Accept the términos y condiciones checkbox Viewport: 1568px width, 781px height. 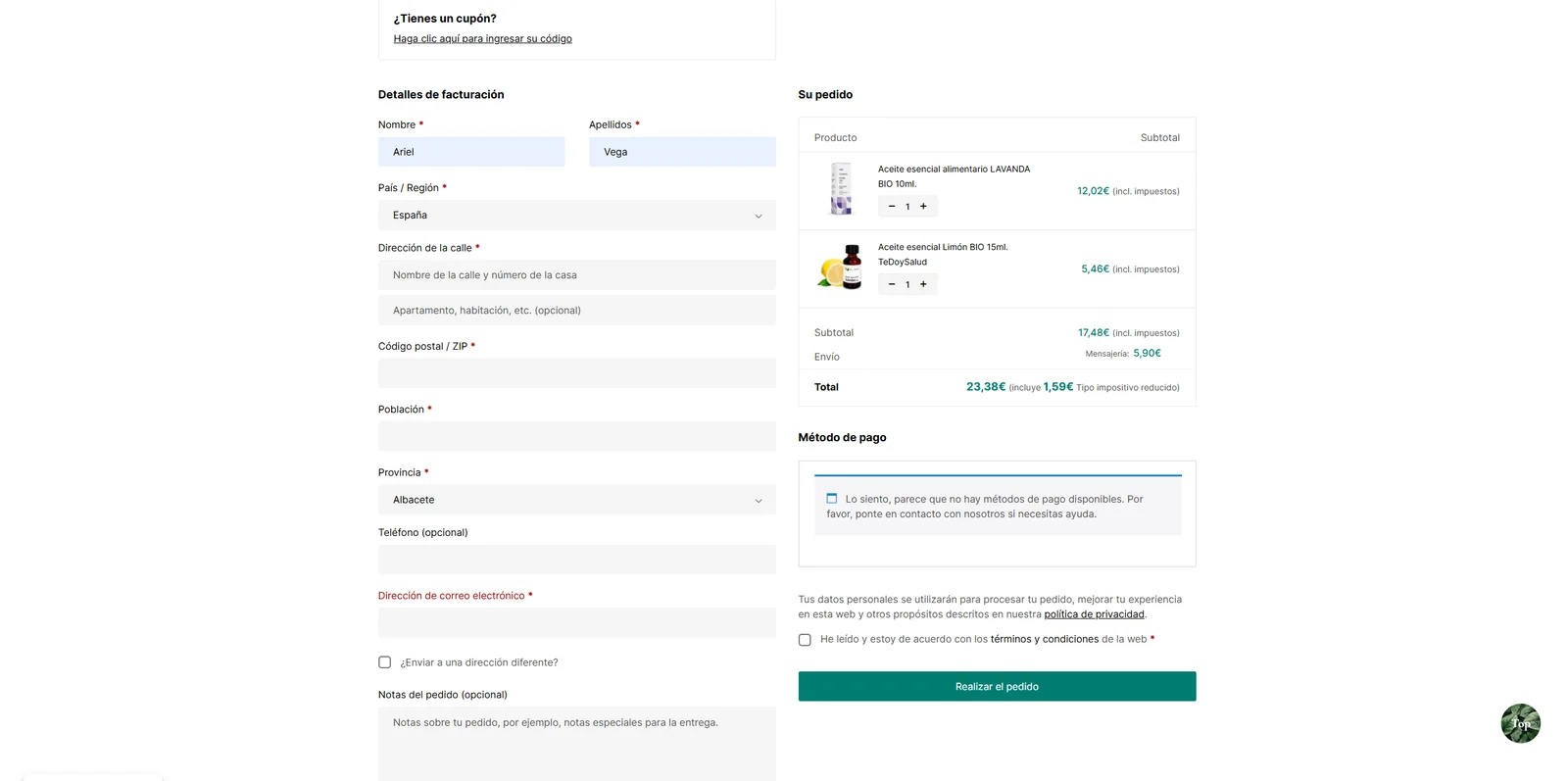pos(805,640)
